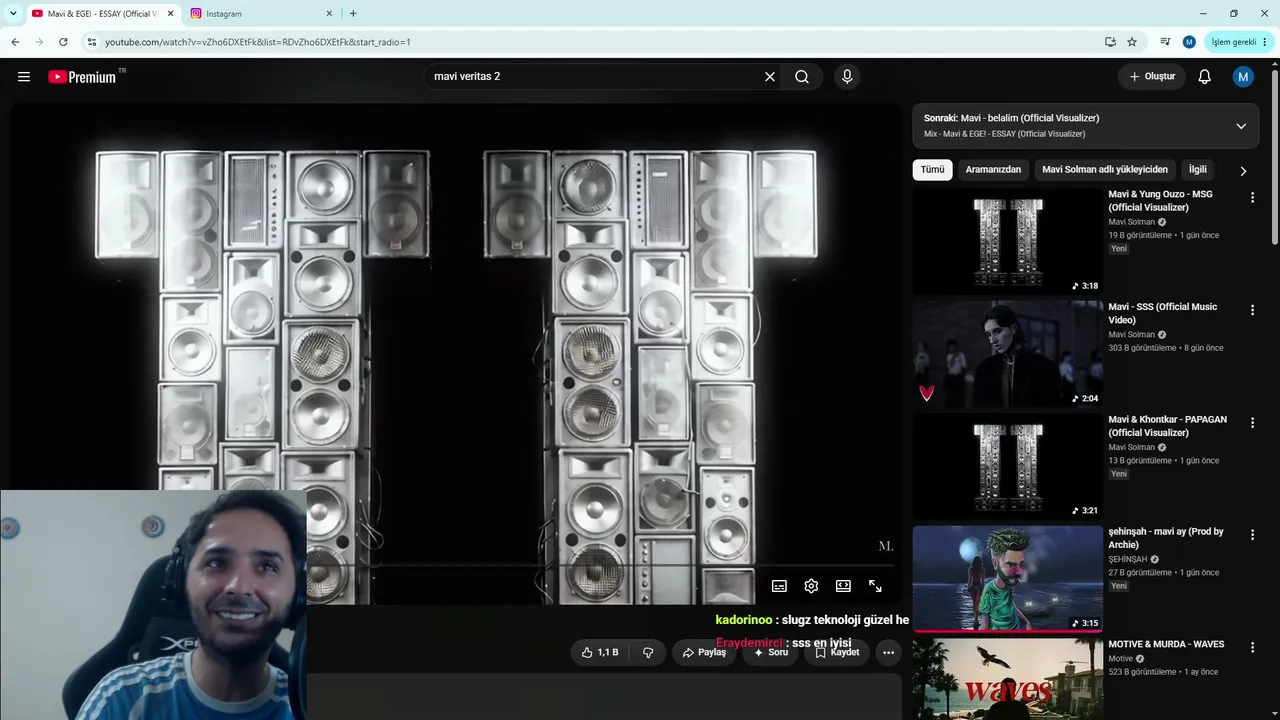Close the Instagram browser tab
Image resolution: width=1280 pixels, height=720 pixels.
click(327, 14)
